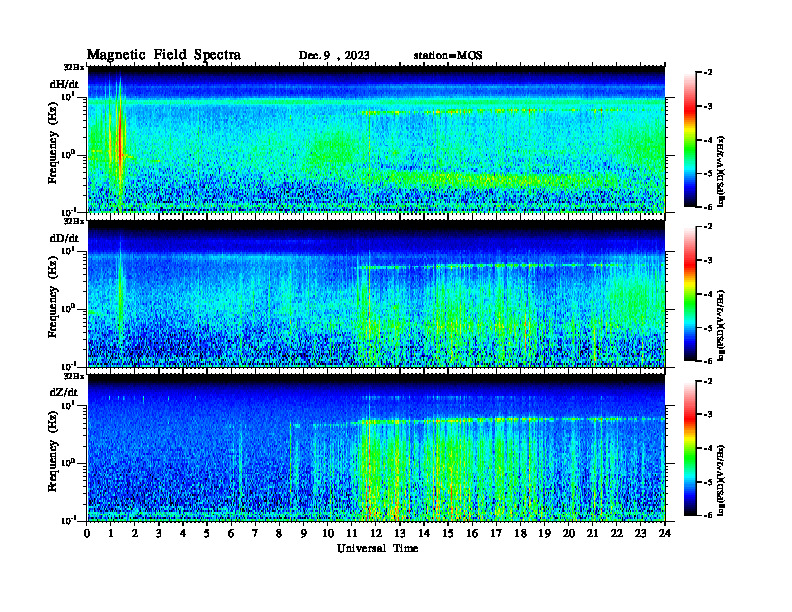The image size is (792, 612).
Task: Click hour 16 on the Universal Time axis
Action: coord(472,533)
